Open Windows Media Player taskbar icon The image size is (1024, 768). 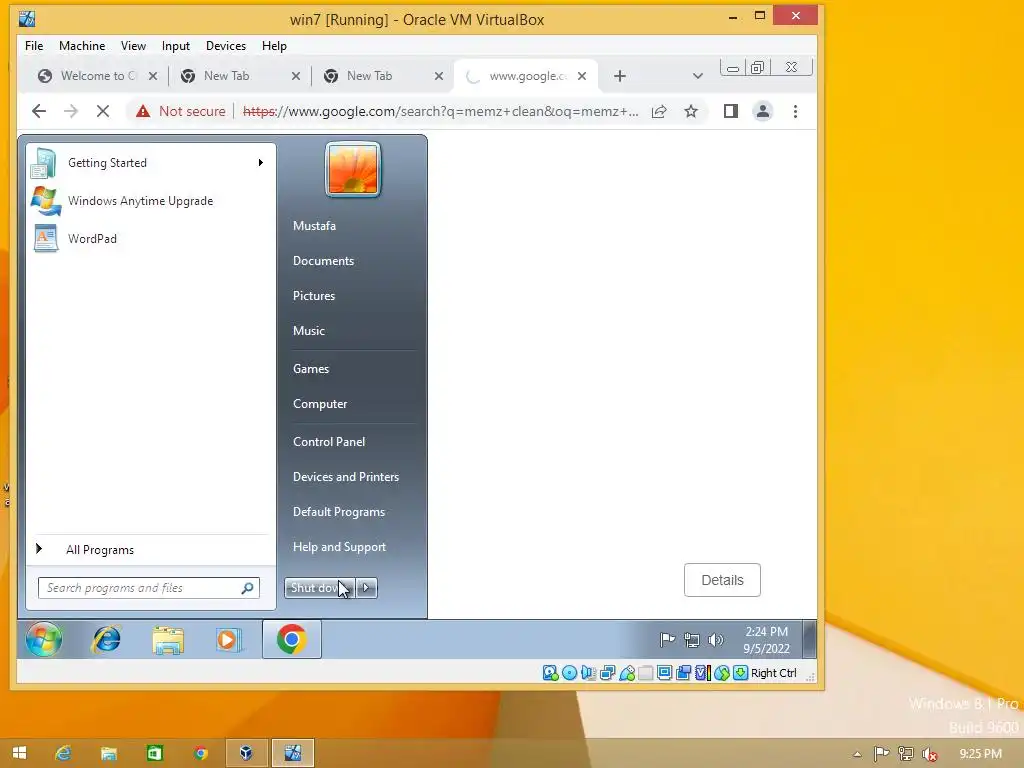coord(229,639)
